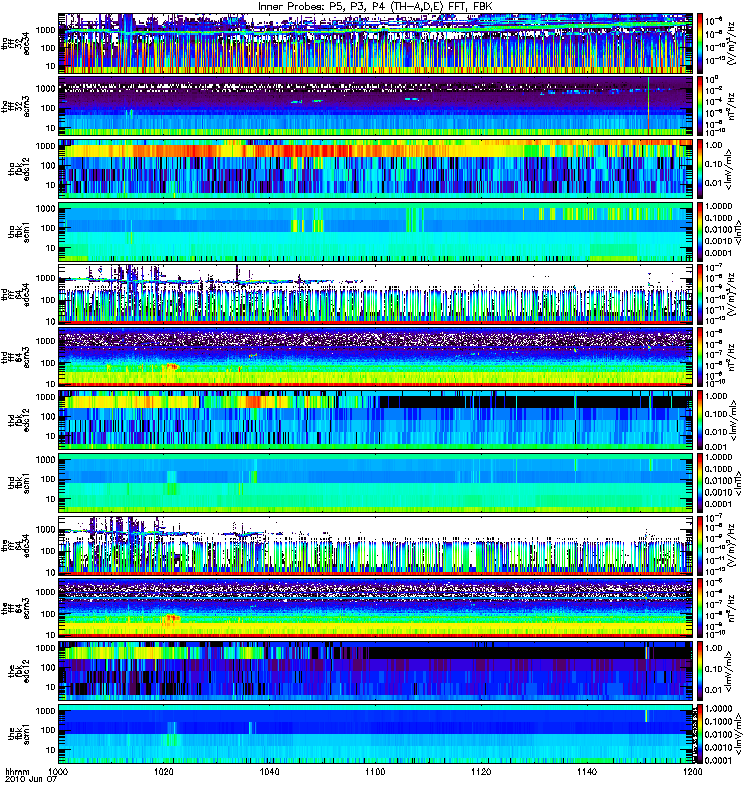Viewport: 750px width, 800px height.
Task: Select the 1020 time tick label
Action: pos(164,771)
